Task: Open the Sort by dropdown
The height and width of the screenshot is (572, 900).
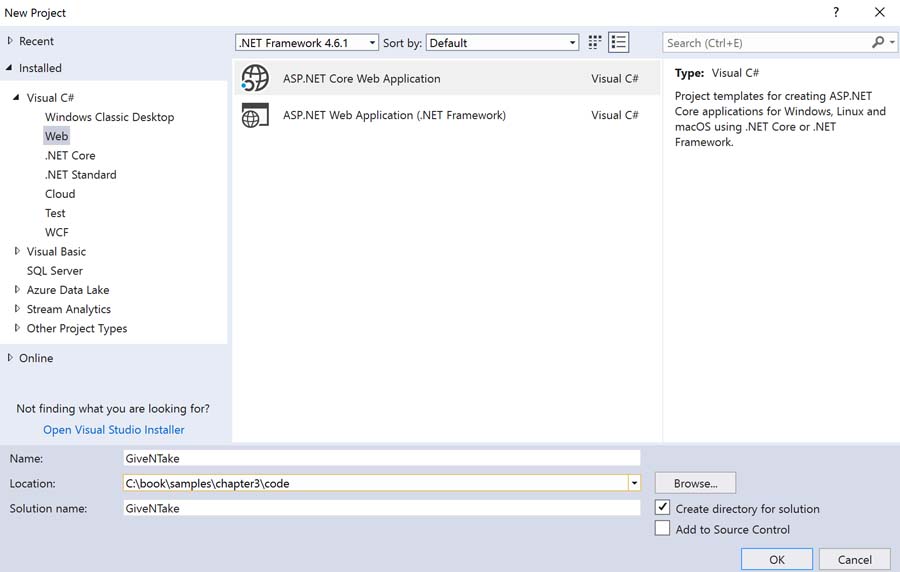Action: [572, 43]
